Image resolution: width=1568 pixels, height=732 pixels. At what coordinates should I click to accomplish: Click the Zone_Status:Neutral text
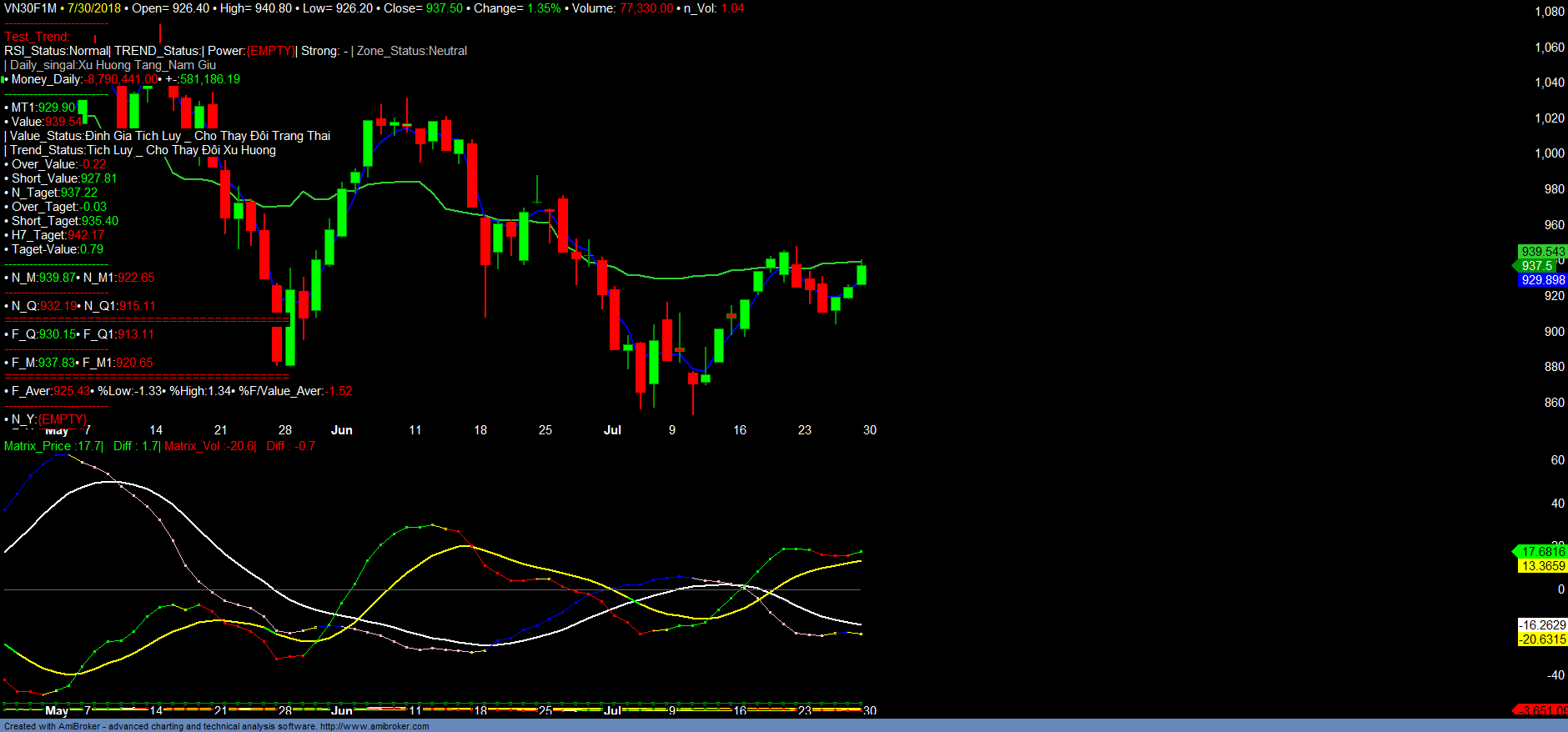(412, 51)
